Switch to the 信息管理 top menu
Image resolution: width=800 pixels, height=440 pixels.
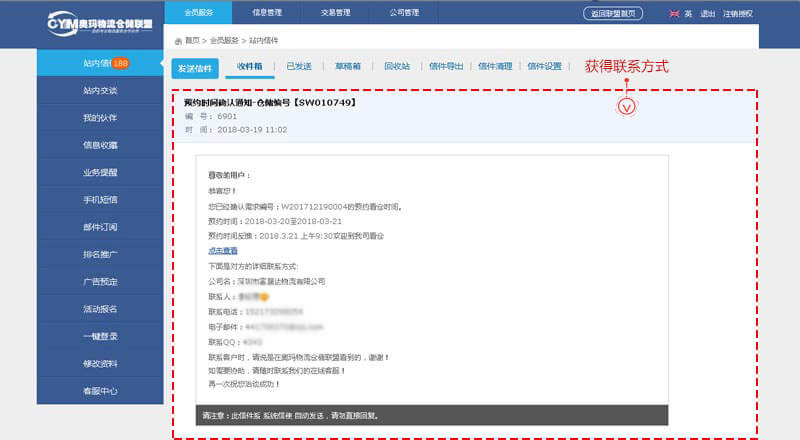click(x=269, y=13)
